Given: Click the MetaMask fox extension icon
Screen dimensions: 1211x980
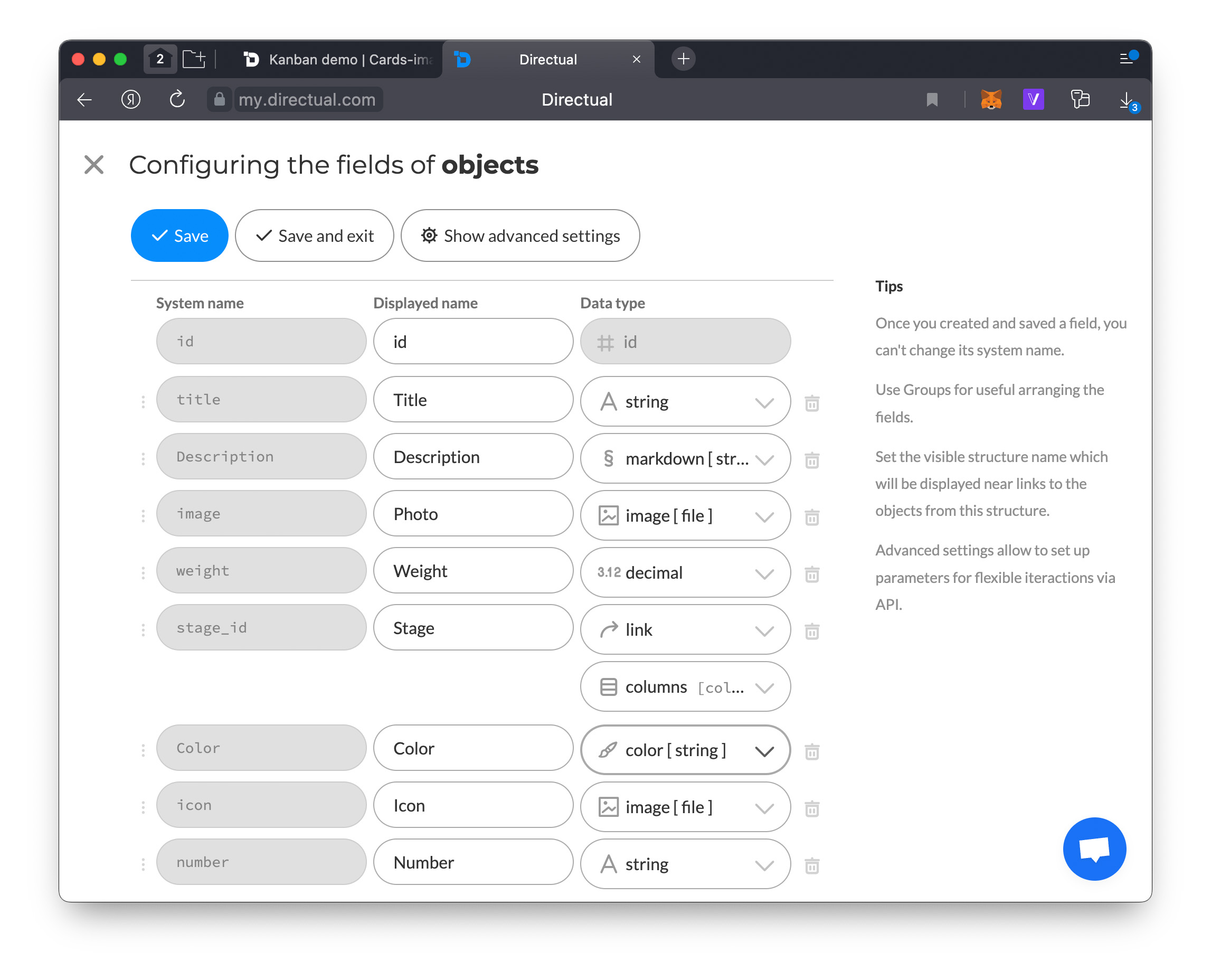Looking at the screenshot, I should click(990, 100).
